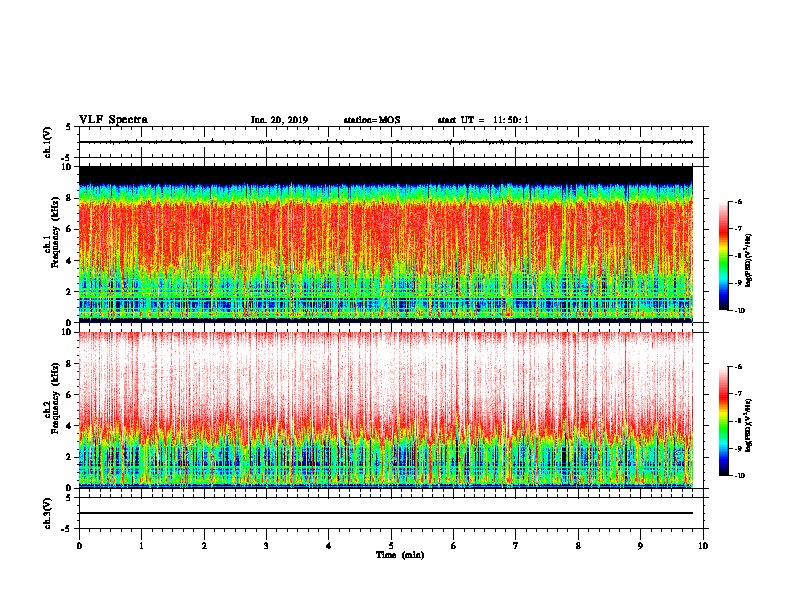This screenshot has width=792, height=612.
Task: Click the "6" tick on the time axis
Action: point(454,545)
